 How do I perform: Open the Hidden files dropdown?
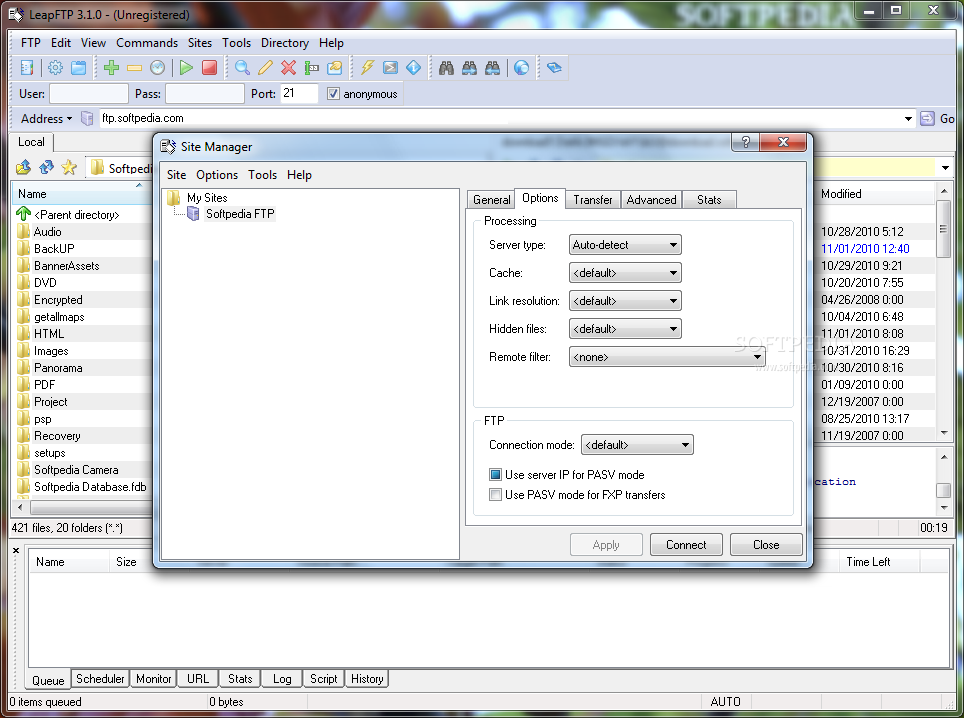[625, 329]
